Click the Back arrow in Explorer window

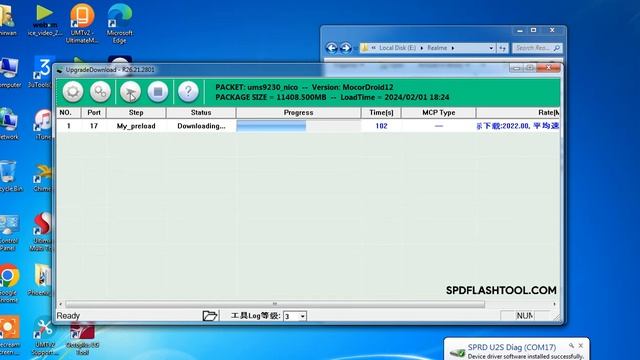point(332,48)
